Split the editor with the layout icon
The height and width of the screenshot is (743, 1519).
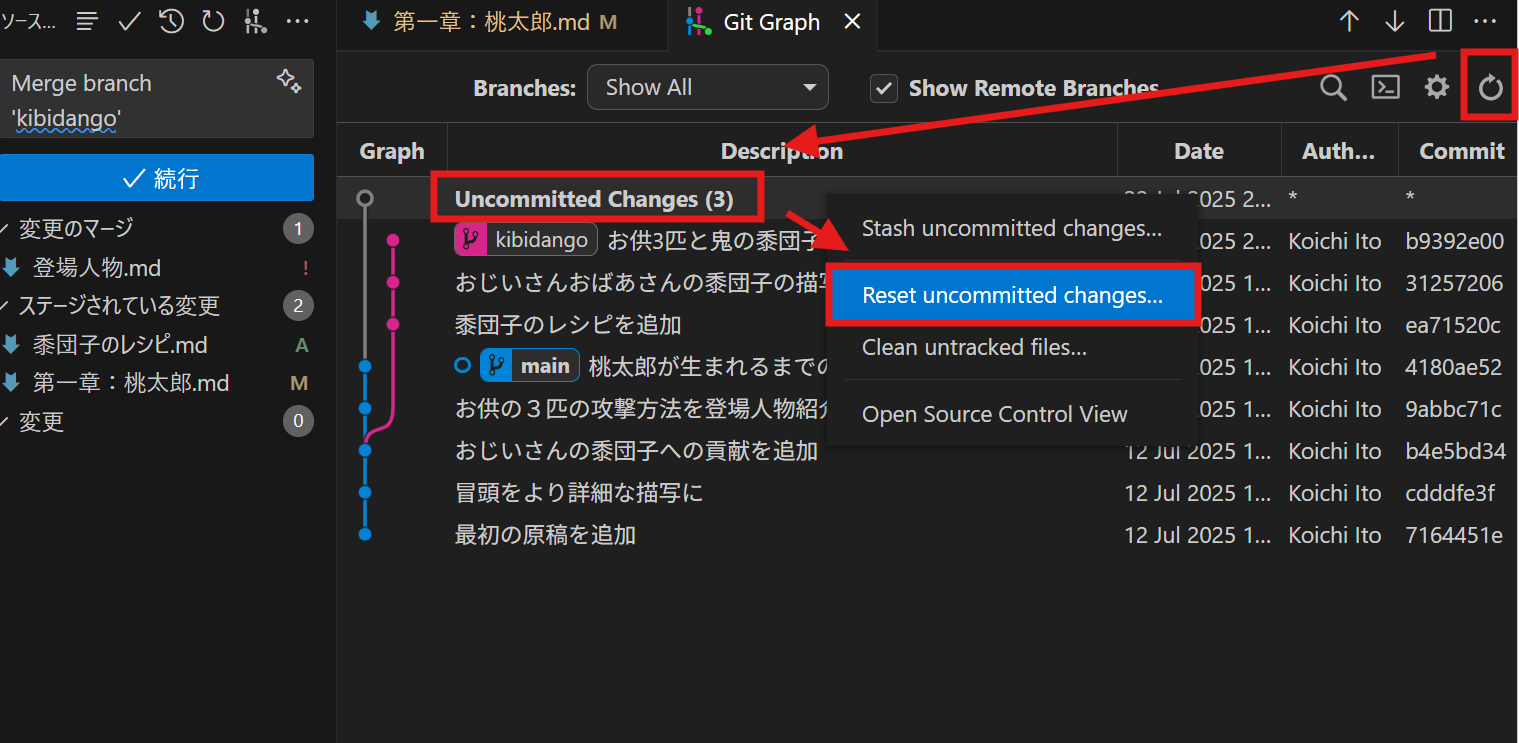[1440, 21]
